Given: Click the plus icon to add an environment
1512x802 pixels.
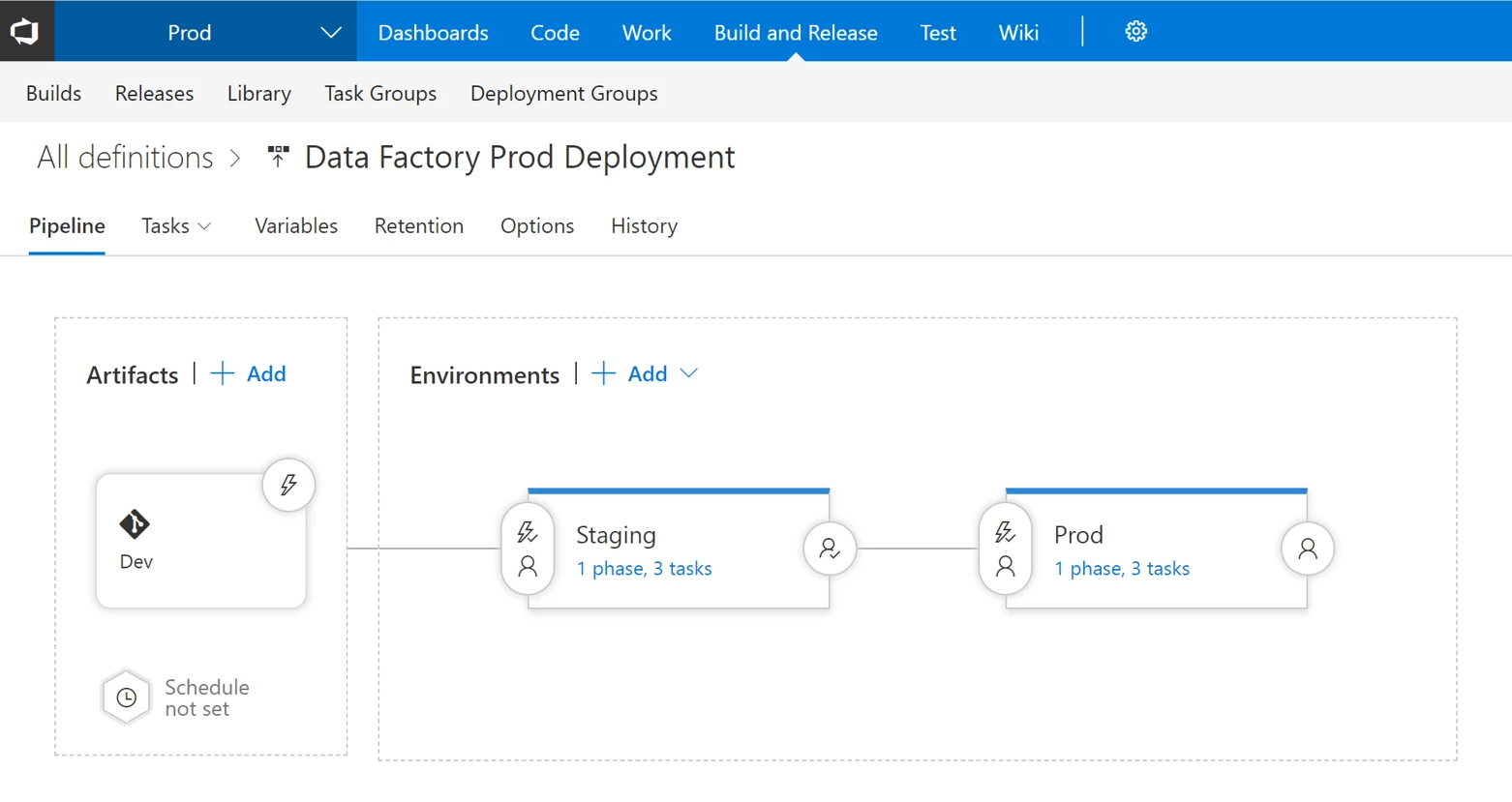Looking at the screenshot, I should tap(604, 373).
